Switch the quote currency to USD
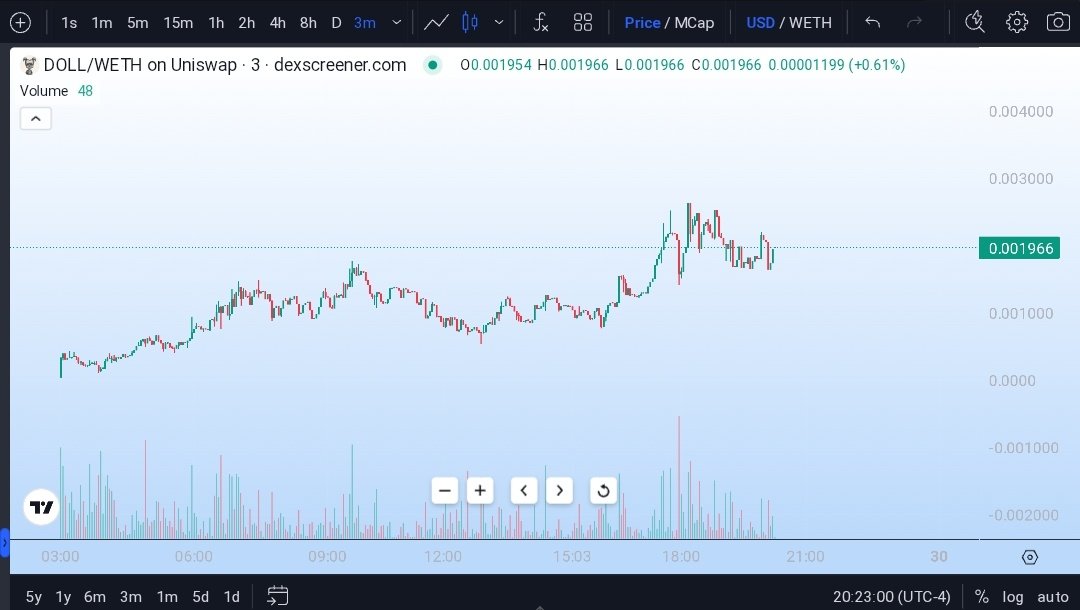 pos(760,23)
